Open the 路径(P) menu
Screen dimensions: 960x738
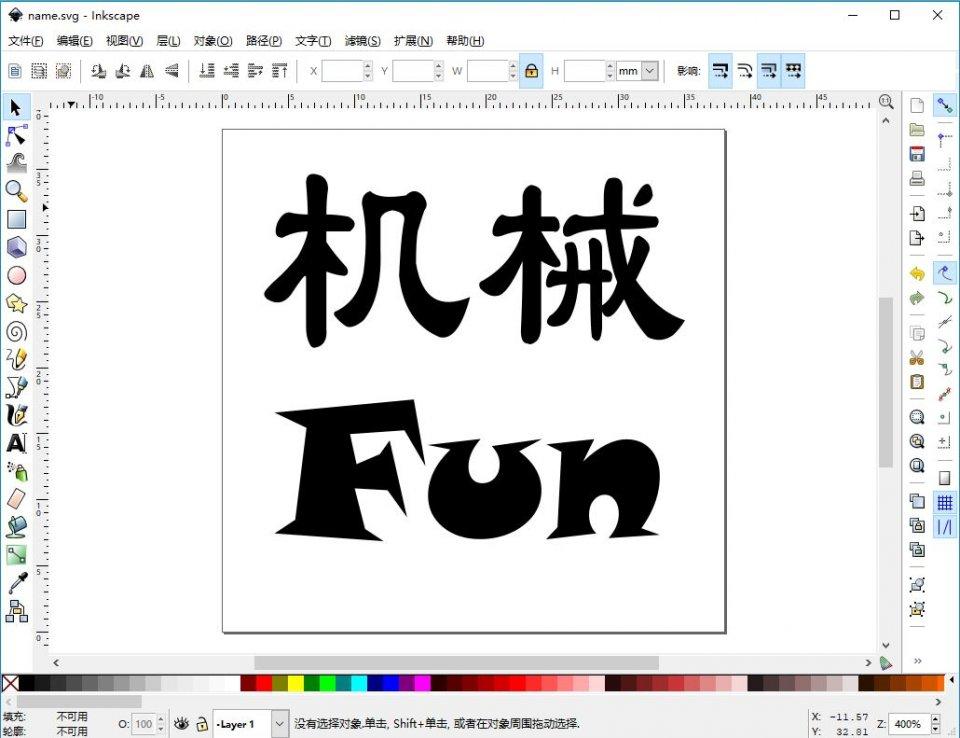263,41
